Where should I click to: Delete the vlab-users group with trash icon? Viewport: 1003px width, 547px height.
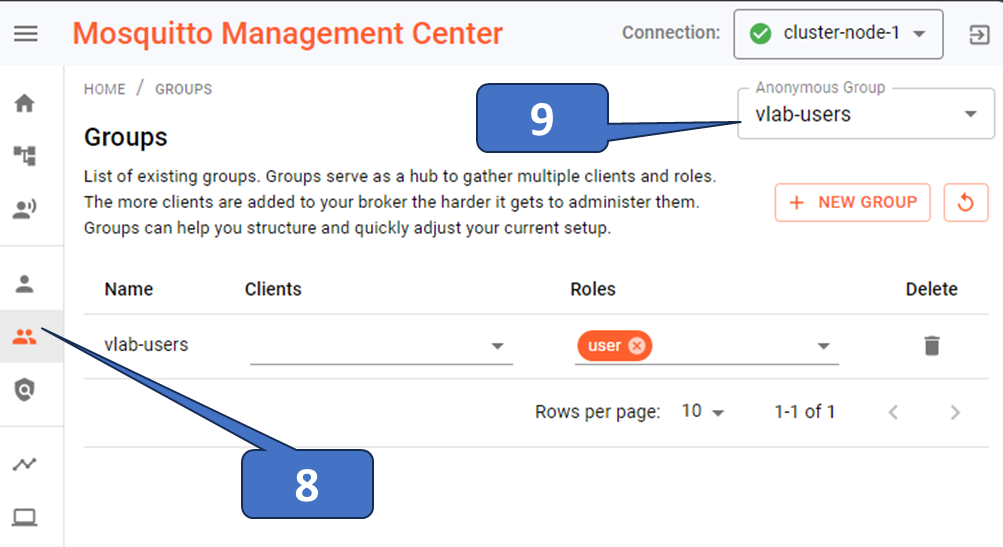point(932,345)
